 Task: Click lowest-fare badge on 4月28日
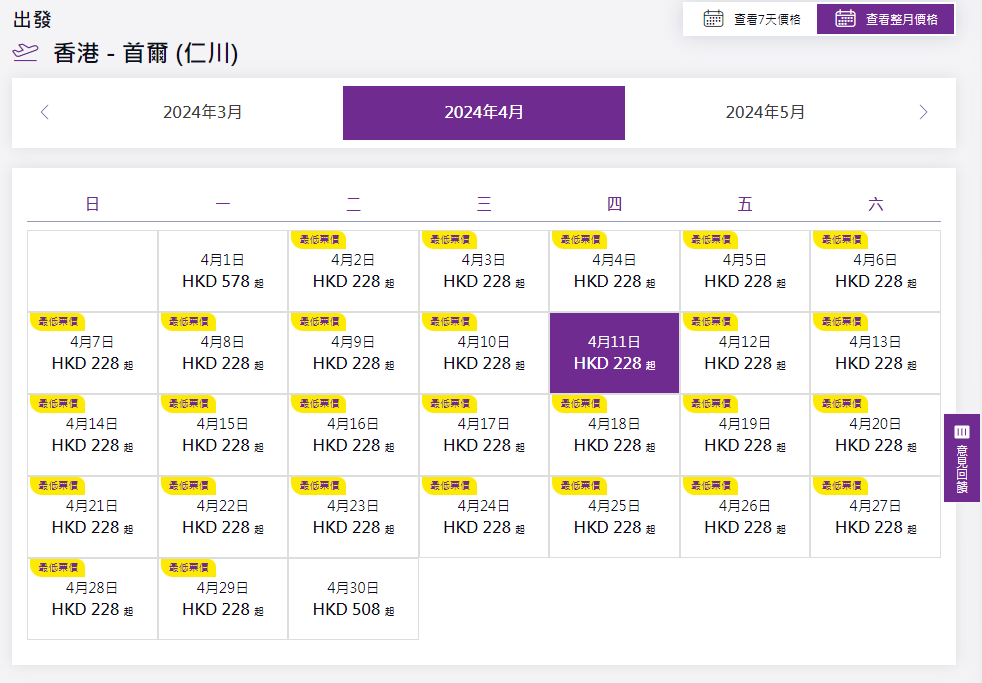[58, 568]
